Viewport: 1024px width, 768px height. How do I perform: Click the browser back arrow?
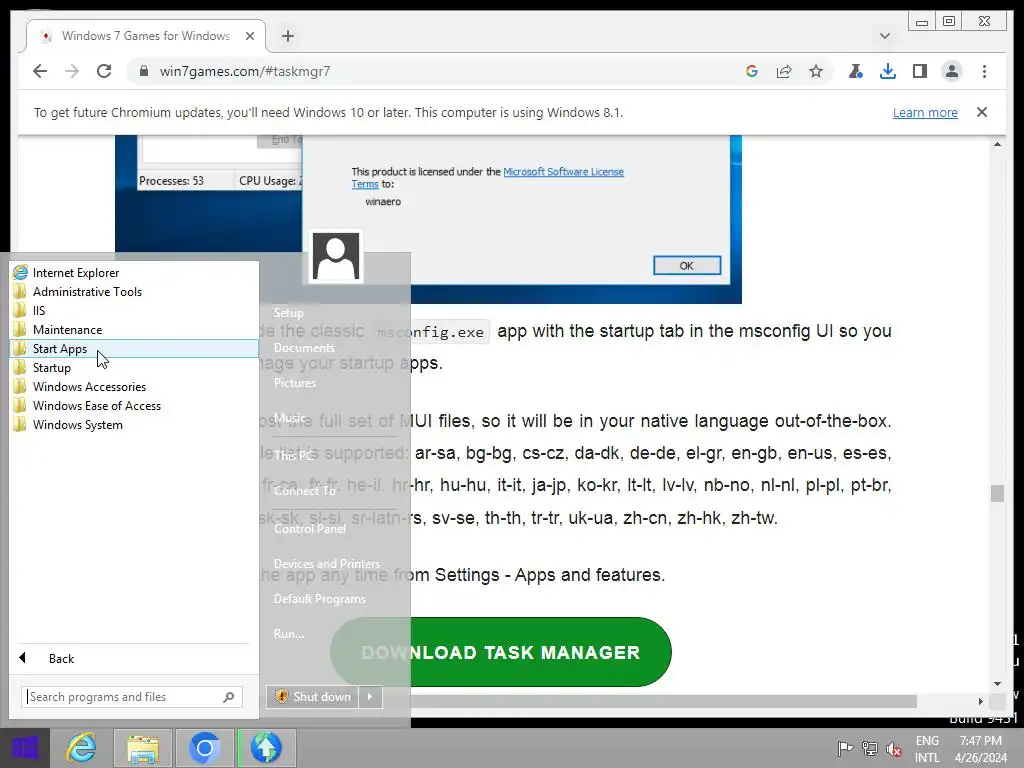pos(40,71)
